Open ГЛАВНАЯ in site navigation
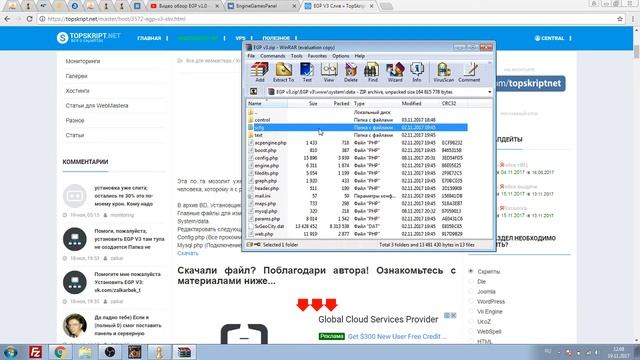This screenshot has height=360, width=640. 149,38
